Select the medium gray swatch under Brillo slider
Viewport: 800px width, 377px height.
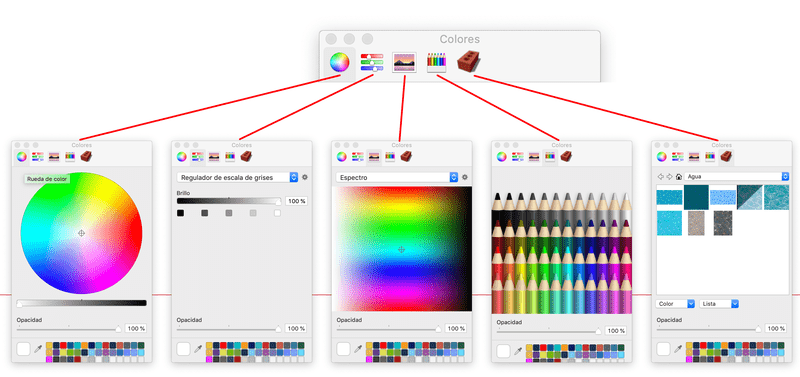(229, 213)
